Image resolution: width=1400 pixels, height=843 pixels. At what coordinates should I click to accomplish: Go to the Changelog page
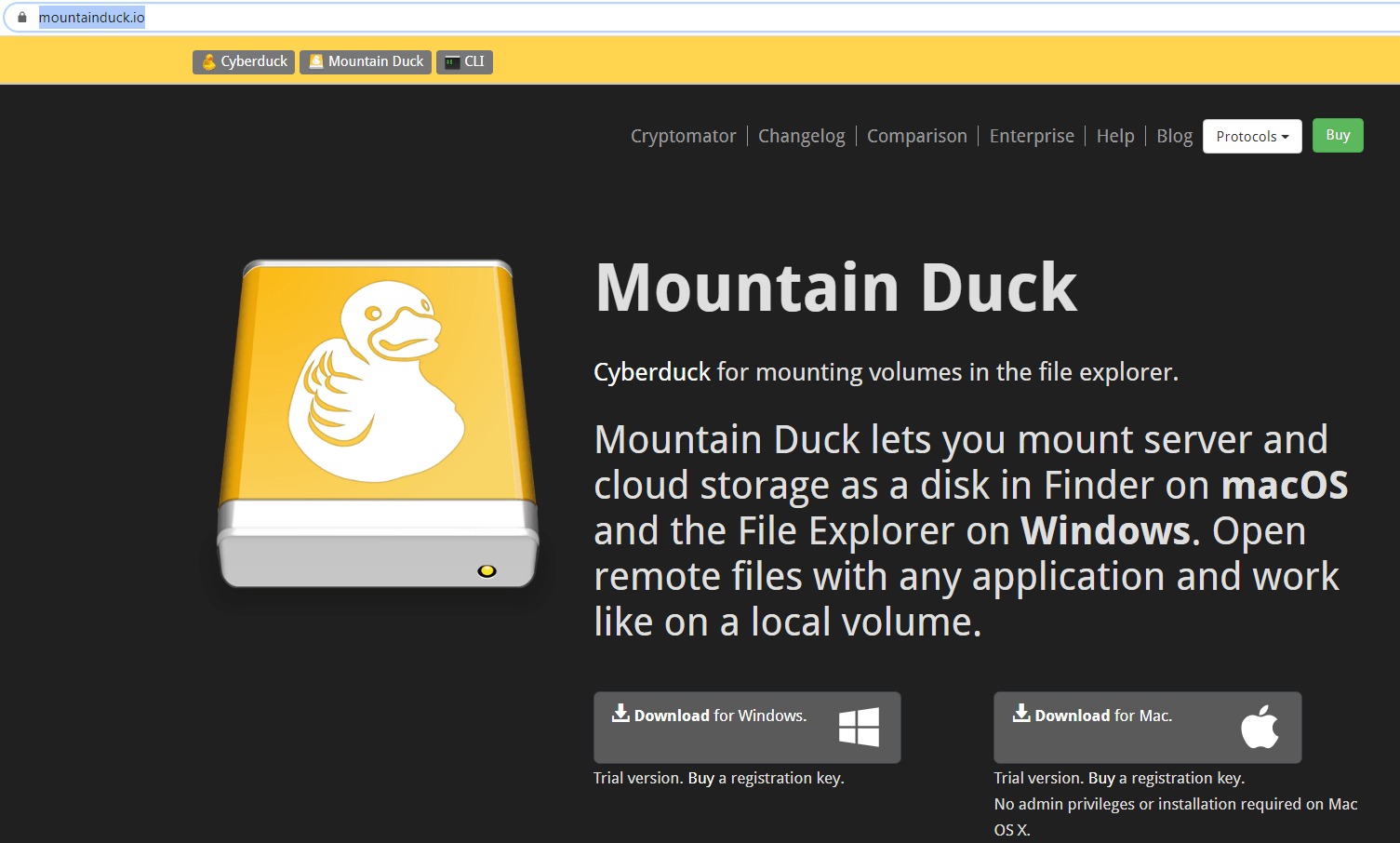click(802, 136)
